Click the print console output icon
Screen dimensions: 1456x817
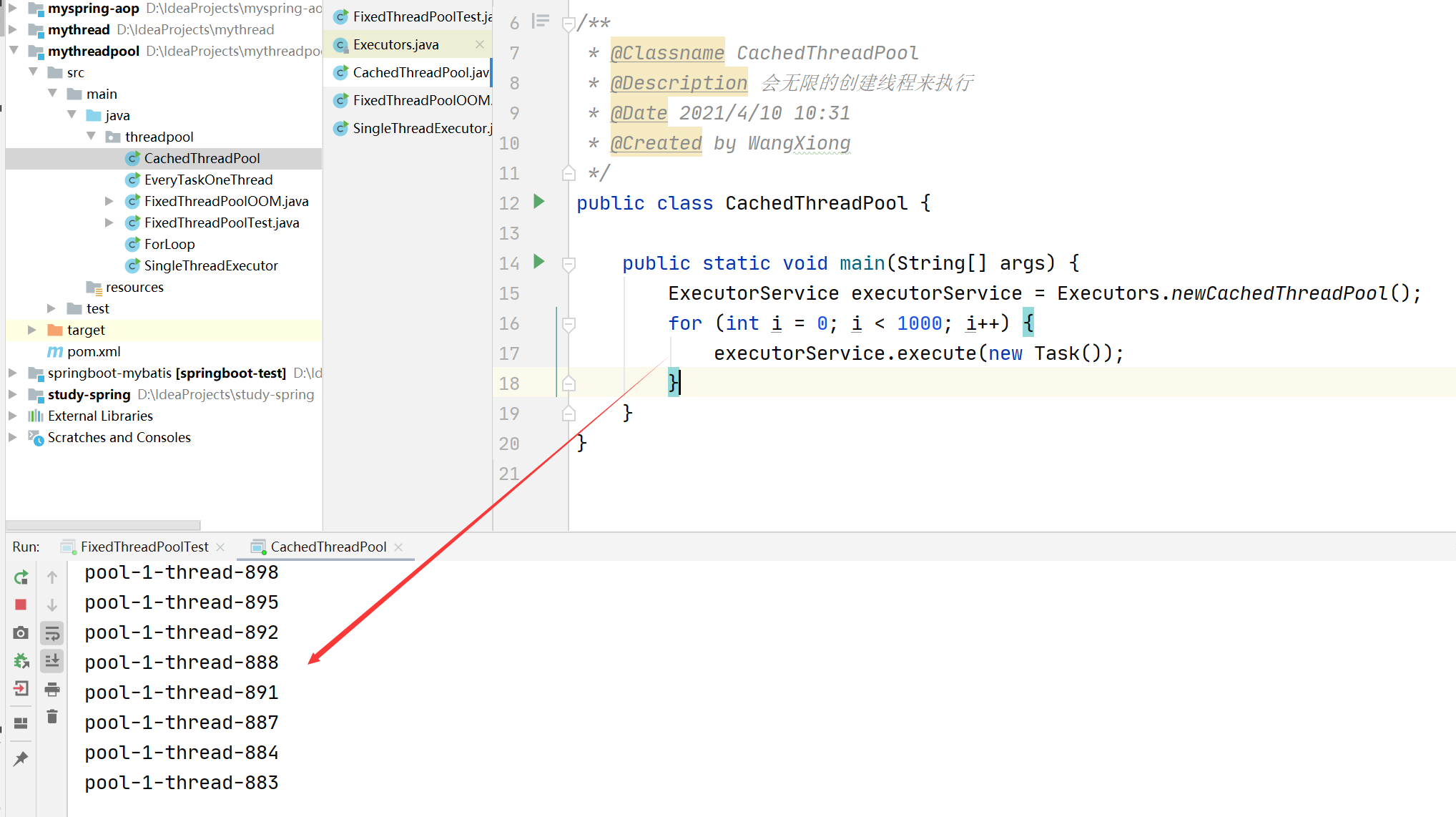(x=52, y=690)
